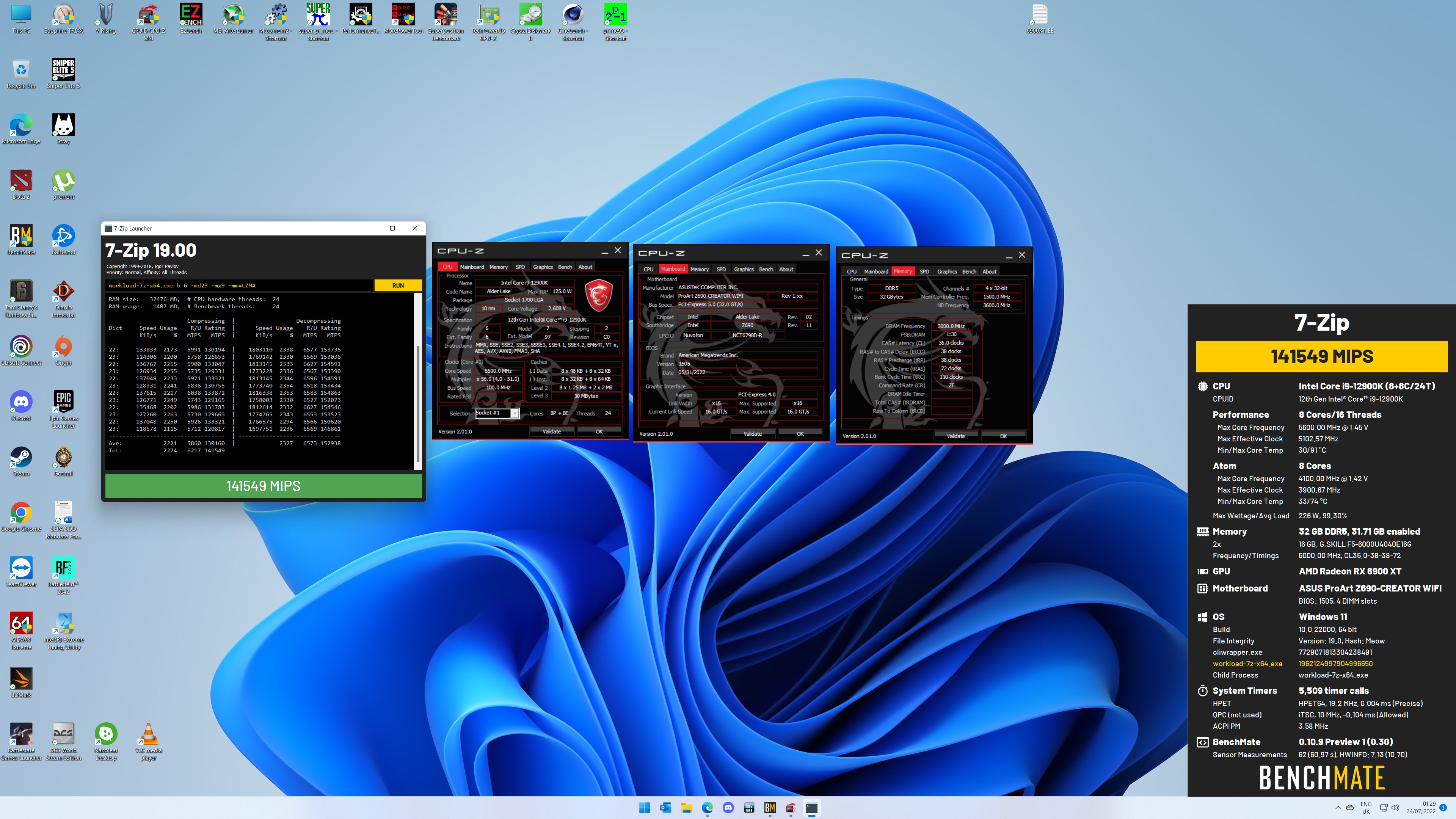Open the Cinebench shortcut icon
Viewport: 1456px width, 819px height.
point(573,22)
